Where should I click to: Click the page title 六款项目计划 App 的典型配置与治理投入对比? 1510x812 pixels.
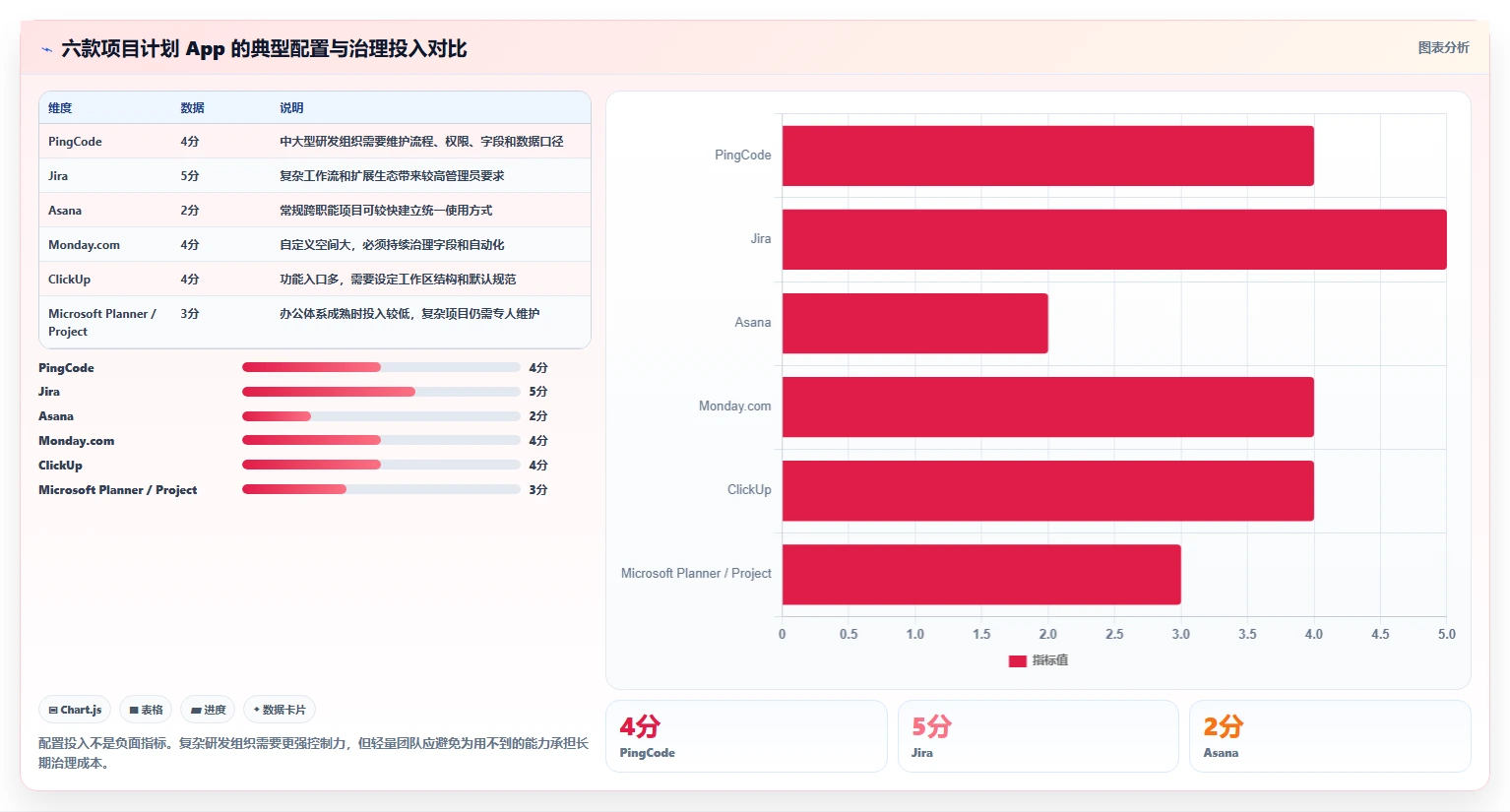point(264,49)
